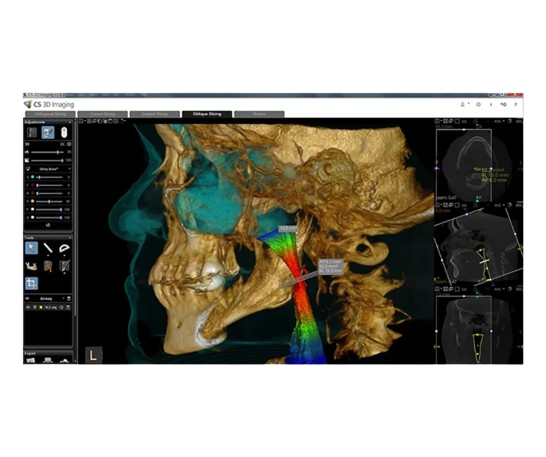Click the sagittal slice thumbnail view
The width and height of the screenshot is (546, 457).
(479, 247)
